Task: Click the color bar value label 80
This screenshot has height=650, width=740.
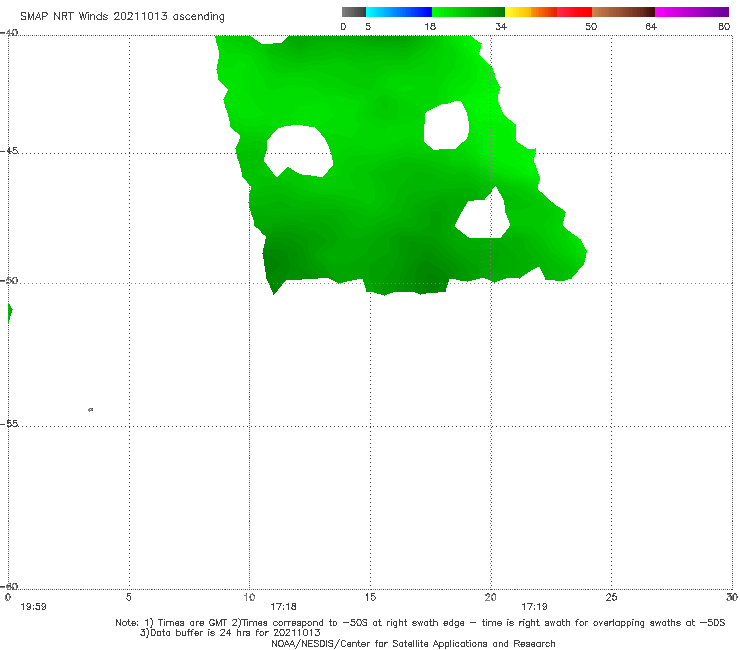Action: tap(724, 26)
